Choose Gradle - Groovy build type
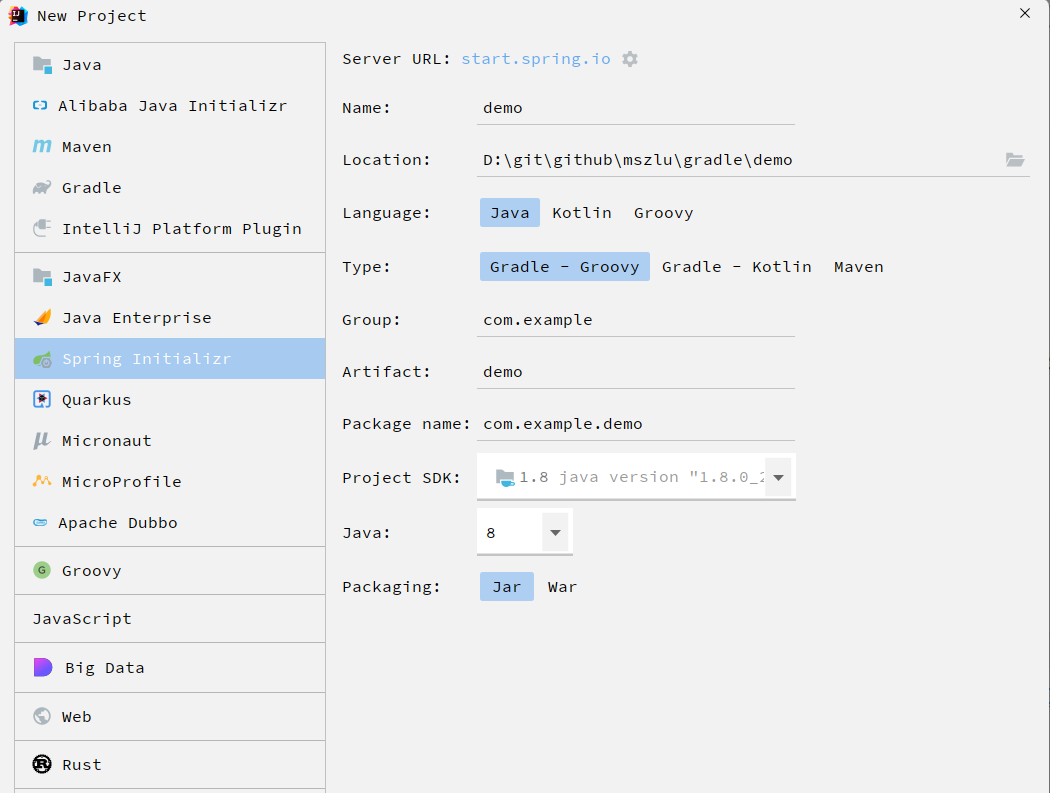This screenshot has width=1050, height=793. pyautogui.click(x=565, y=267)
